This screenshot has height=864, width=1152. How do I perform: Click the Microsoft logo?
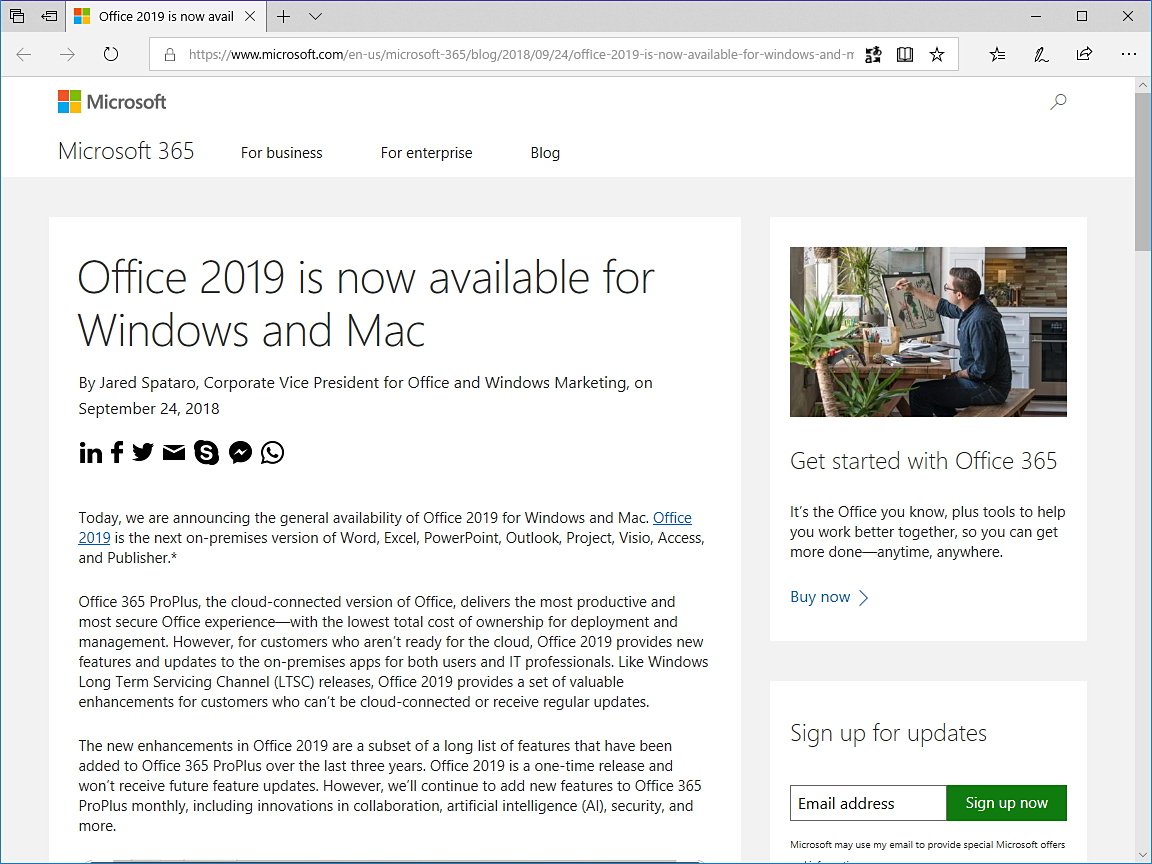112,101
